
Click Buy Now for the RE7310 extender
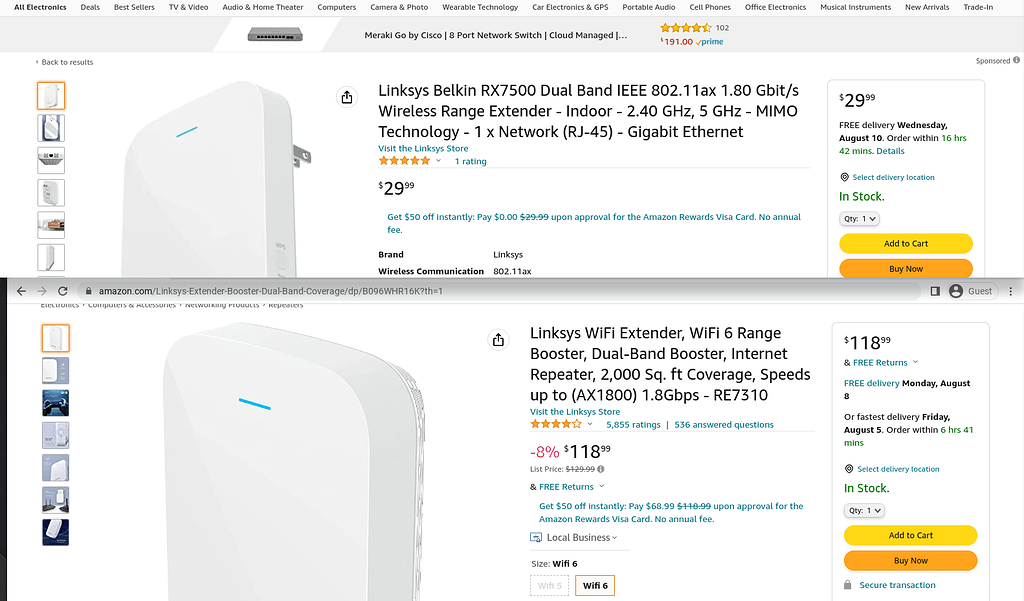(910, 560)
